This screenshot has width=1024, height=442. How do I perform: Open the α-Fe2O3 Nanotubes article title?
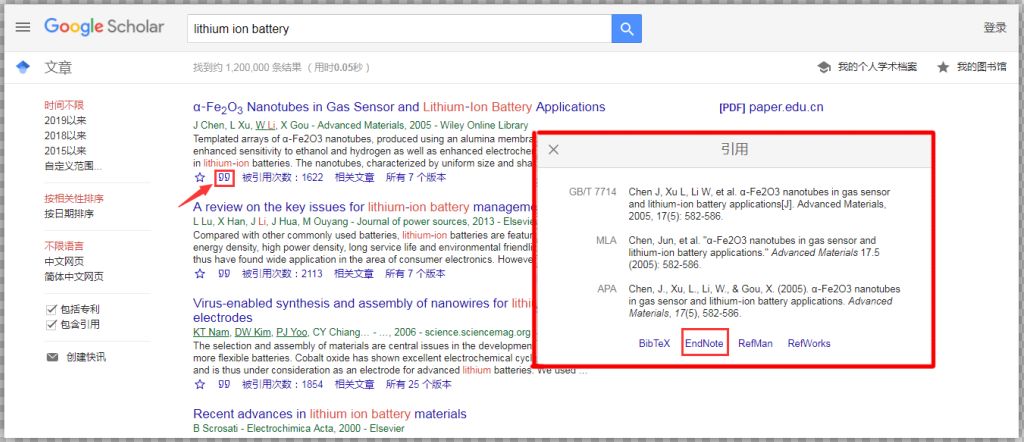pyautogui.click(x=399, y=108)
